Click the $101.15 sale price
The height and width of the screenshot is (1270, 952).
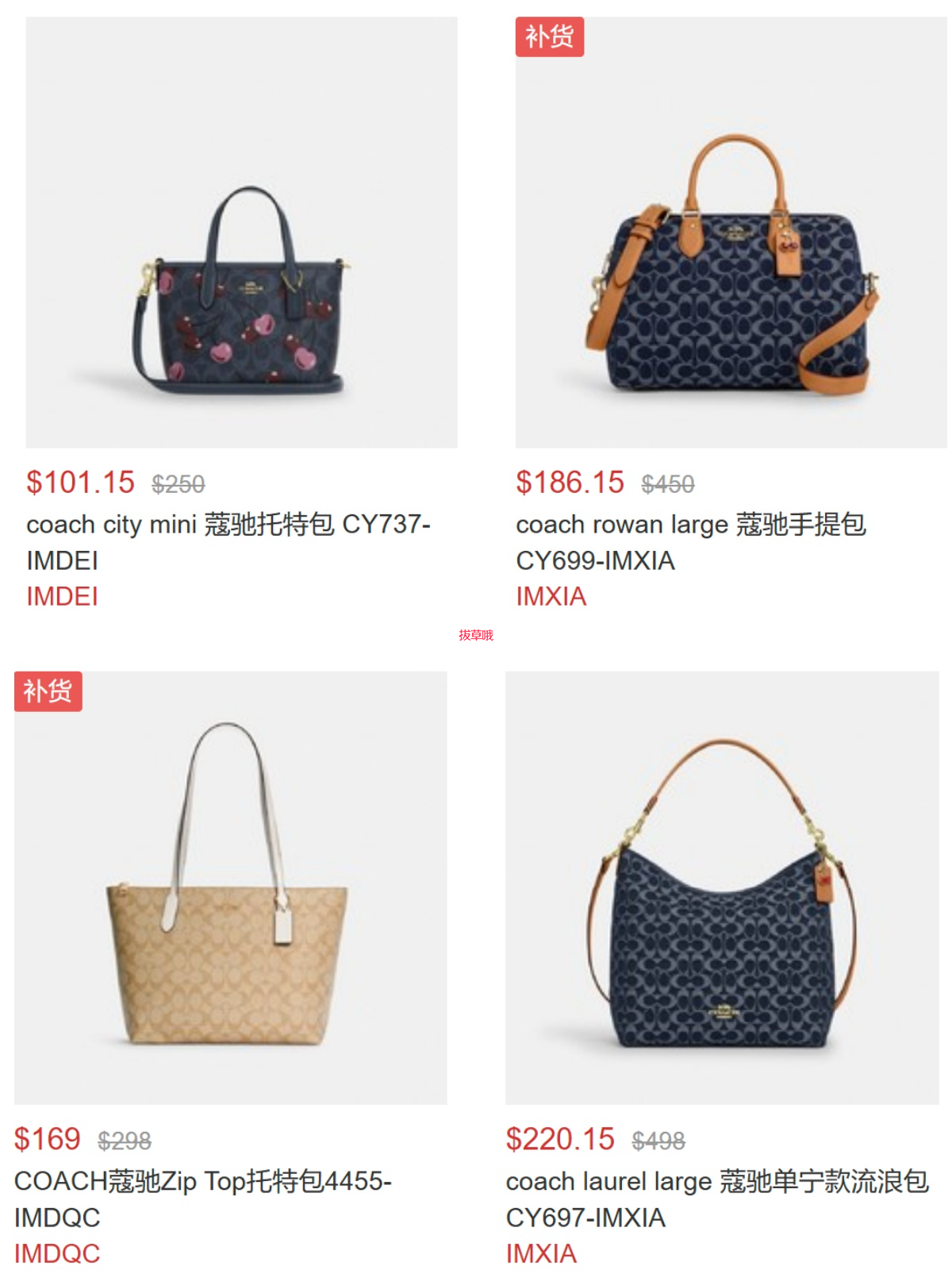coord(80,483)
